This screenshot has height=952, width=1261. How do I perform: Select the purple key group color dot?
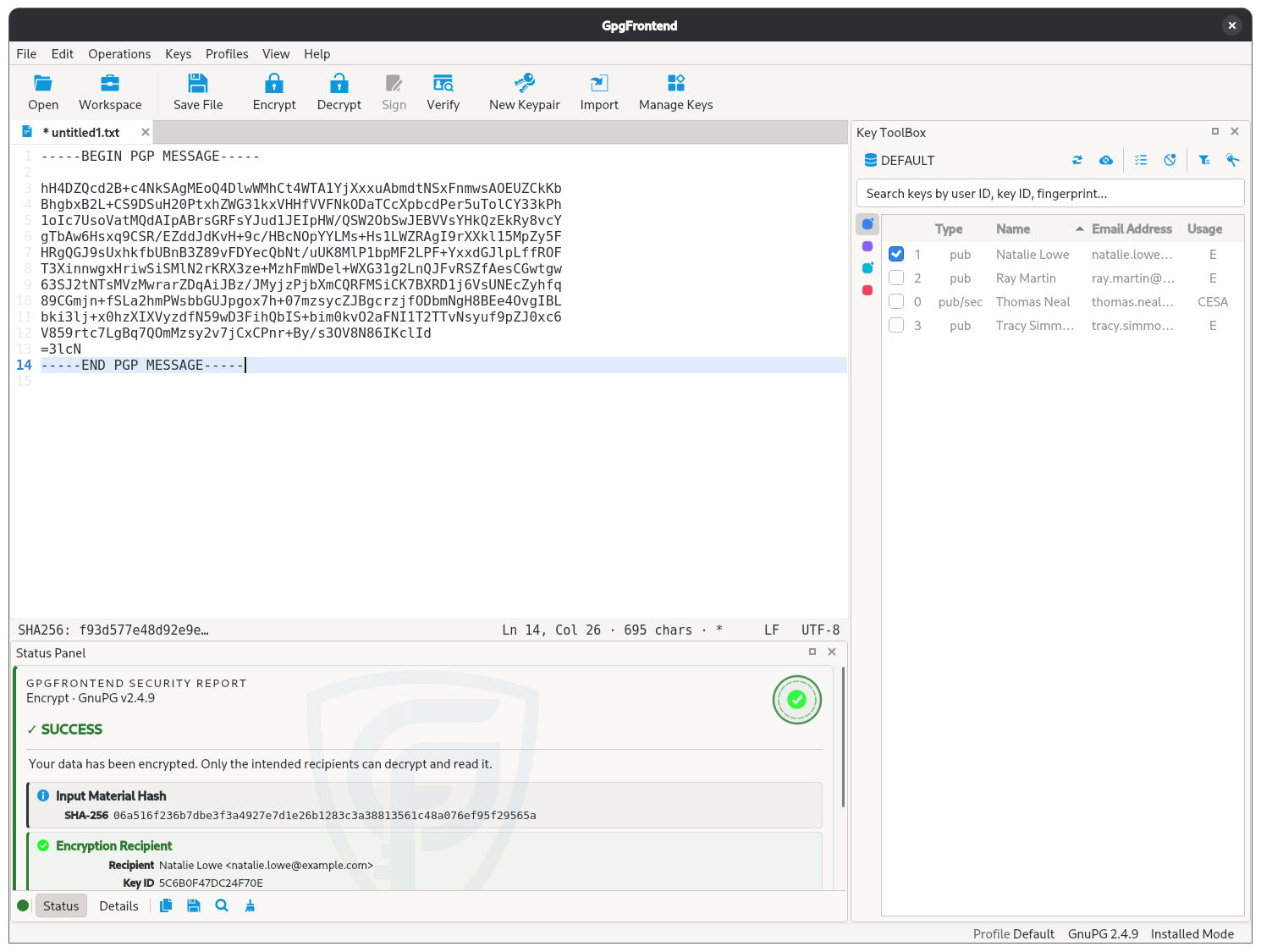(x=867, y=246)
